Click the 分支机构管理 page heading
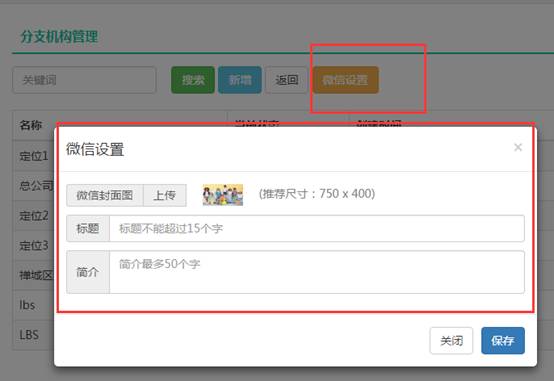Screen dimensions: 554x381 point(59,36)
